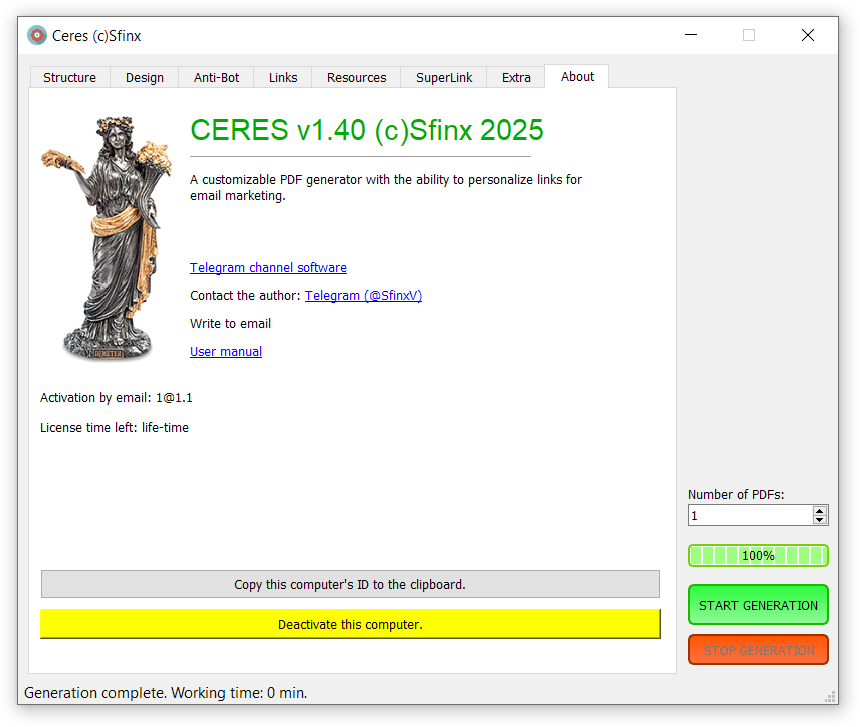Select the Links tab
860x727 pixels.
[x=283, y=78]
